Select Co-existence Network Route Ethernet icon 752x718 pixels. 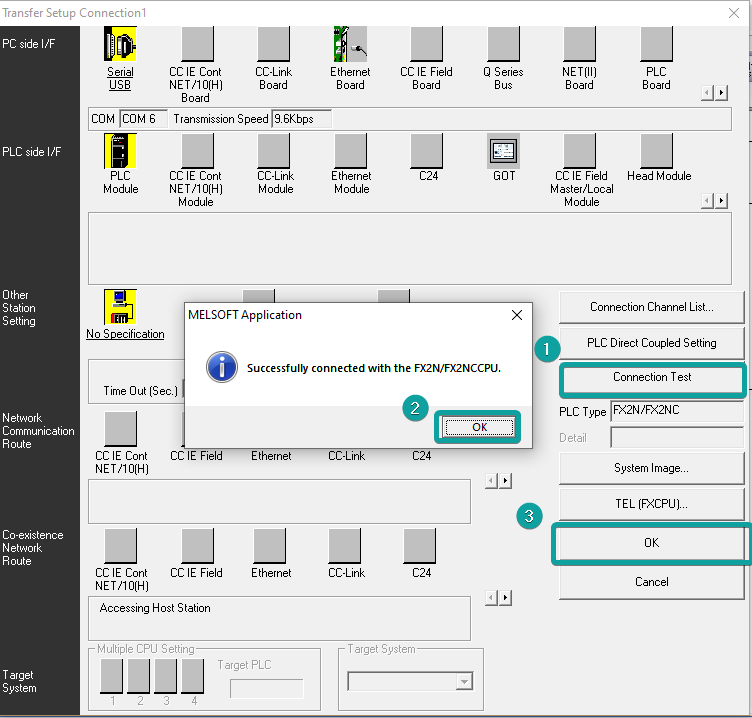coord(270,546)
